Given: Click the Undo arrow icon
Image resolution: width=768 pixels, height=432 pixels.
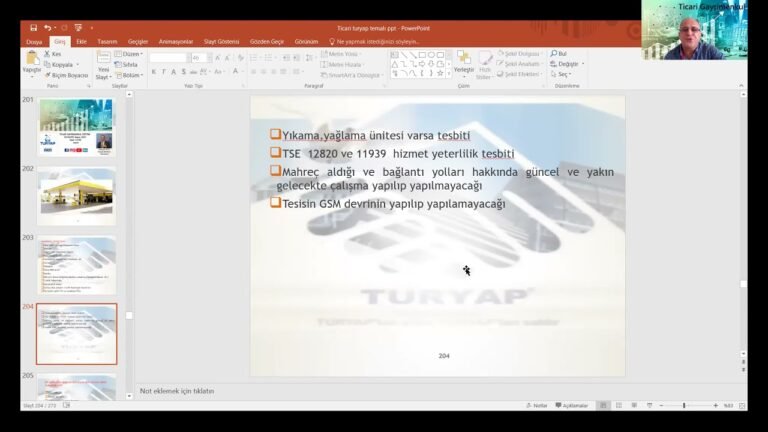Looking at the screenshot, I should point(48,28).
